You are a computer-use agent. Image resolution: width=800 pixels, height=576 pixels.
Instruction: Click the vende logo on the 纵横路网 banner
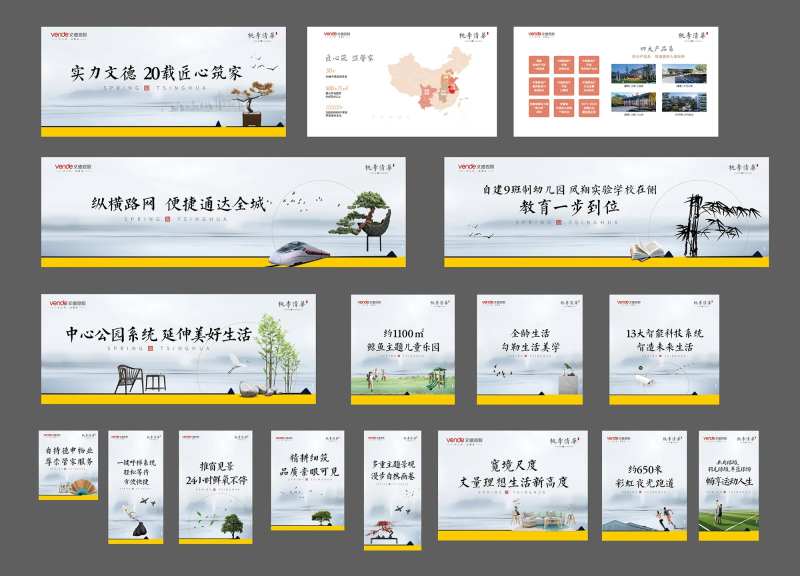pos(73,167)
